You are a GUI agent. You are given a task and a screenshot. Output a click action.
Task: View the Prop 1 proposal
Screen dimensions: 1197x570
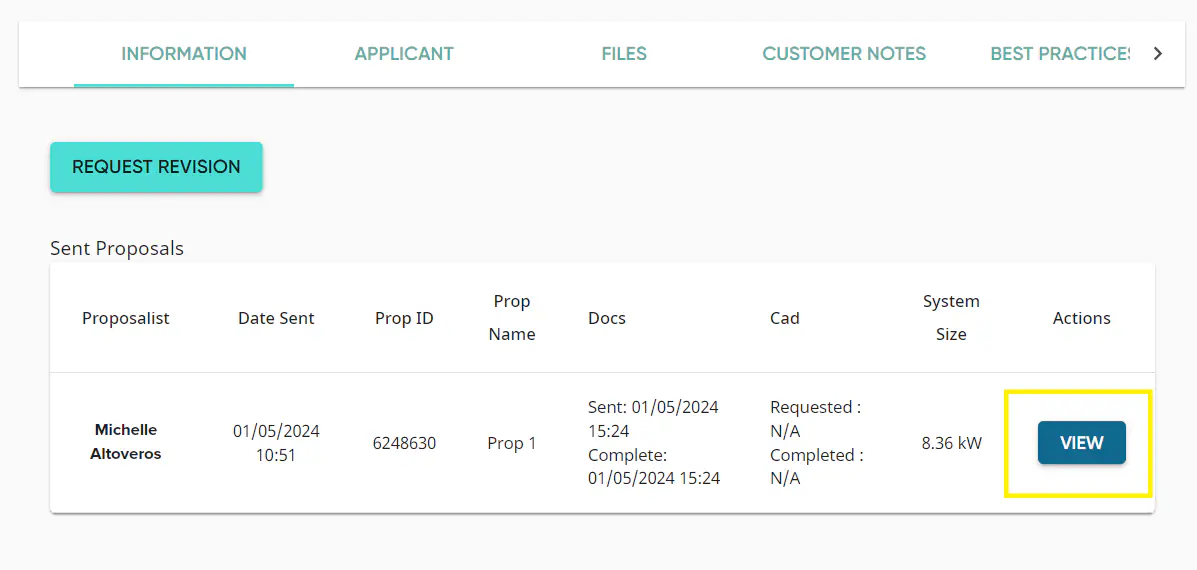pos(1081,443)
